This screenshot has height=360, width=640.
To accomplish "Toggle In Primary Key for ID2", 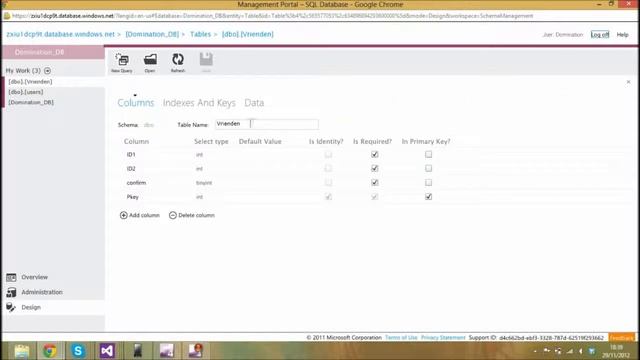I will (428, 168).
